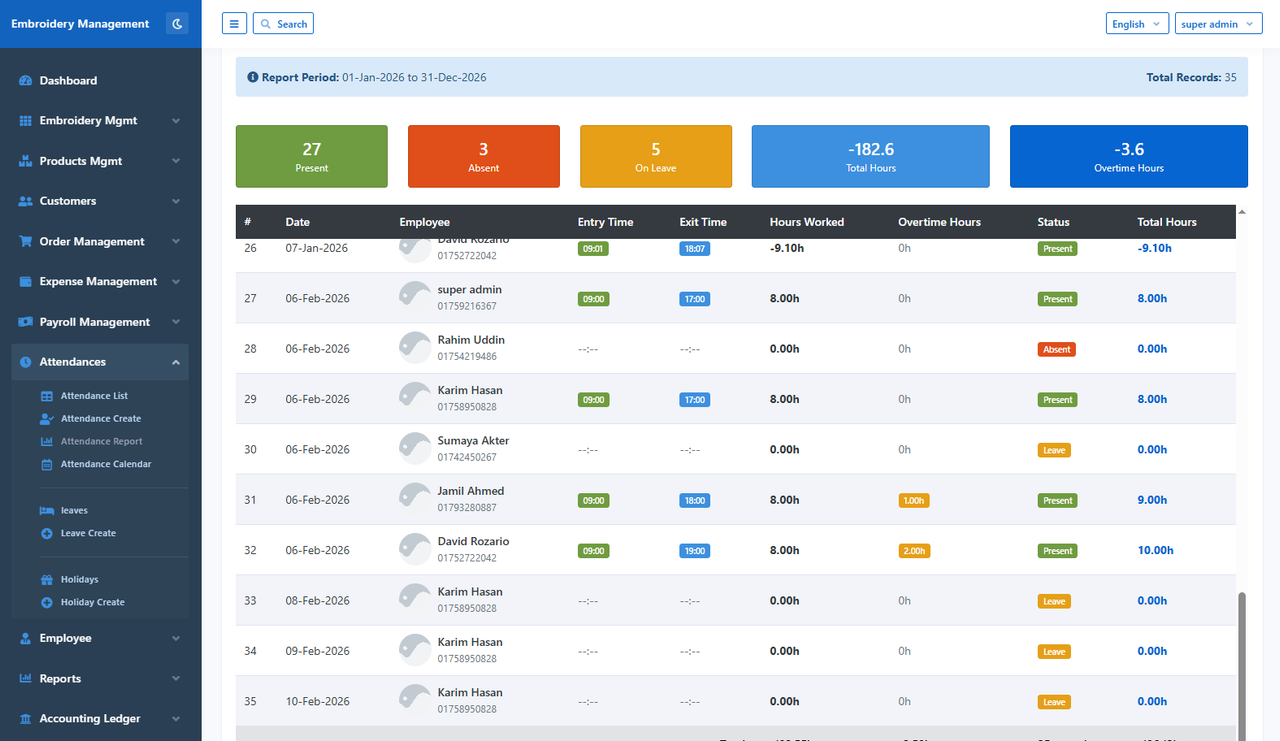Viewport: 1280px width, 741px height.
Task: Click Rahim Uddin's avatar thumbnail
Action: click(x=415, y=348)
